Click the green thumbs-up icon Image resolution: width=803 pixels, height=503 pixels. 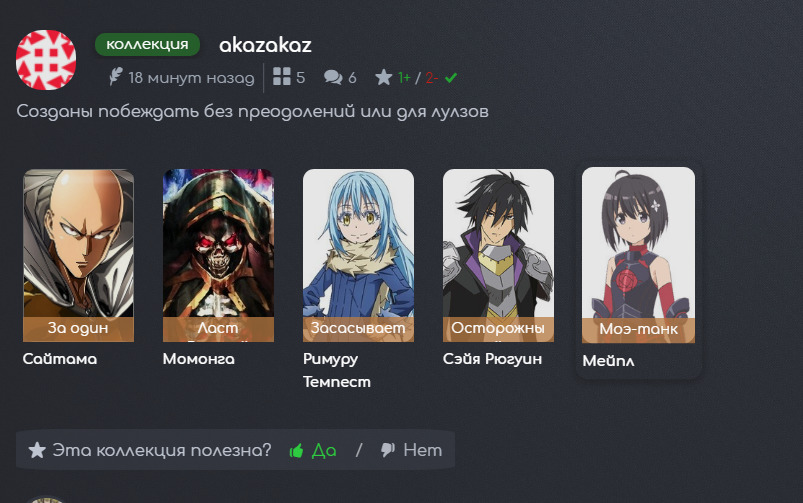coord(297,451)
